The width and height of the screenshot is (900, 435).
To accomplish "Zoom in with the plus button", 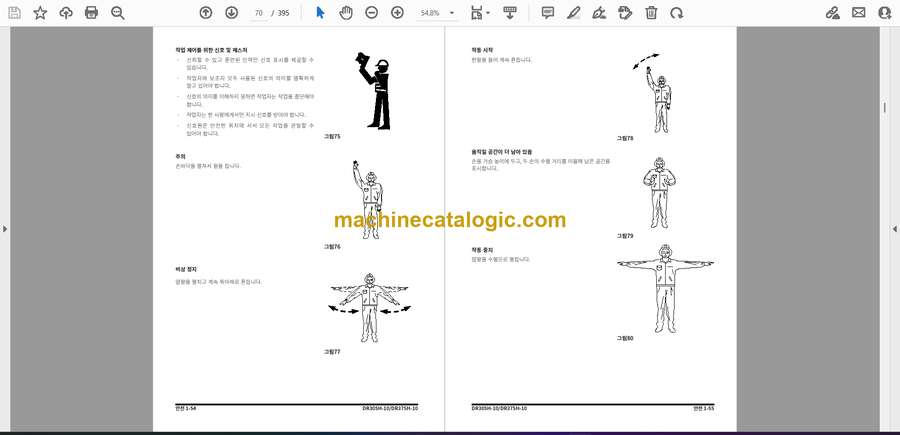I will [x=397, y=13].
